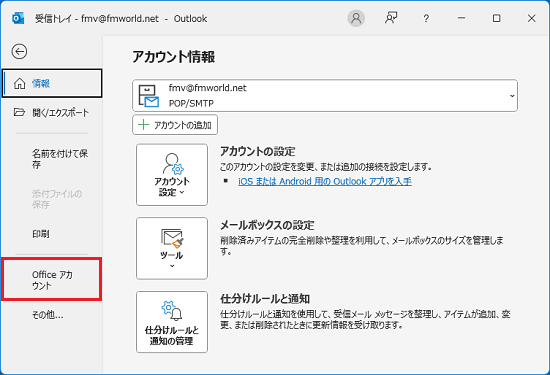Click the mailbox envelope icon beside fmv@fmworld.net

coord(149,96)
